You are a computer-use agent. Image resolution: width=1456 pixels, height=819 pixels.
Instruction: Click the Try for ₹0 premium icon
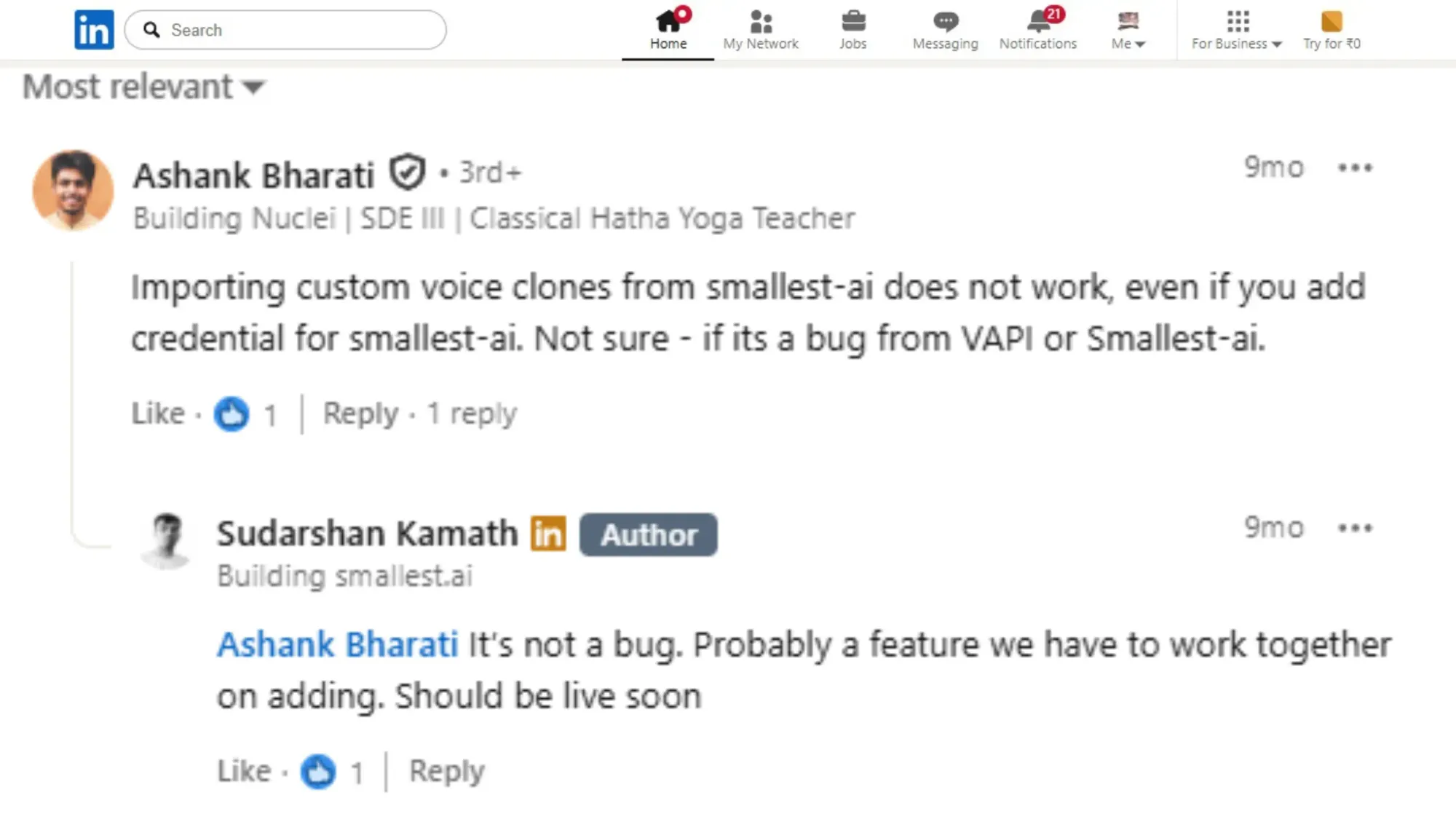click(x=1331, y=23)
